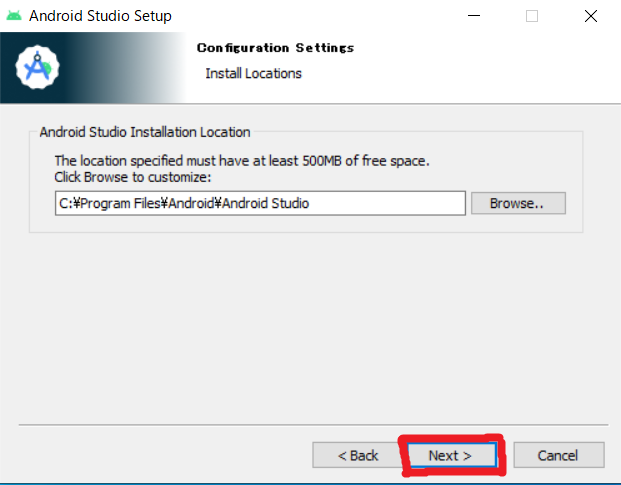Click the empty gray area below the group box

(x=310, y=328)
